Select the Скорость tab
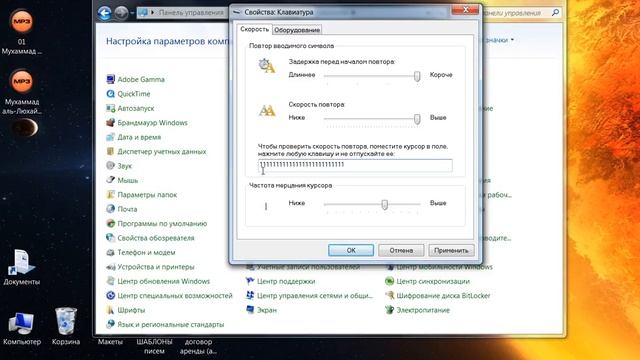This screenshot has height=360, width=640. [254, 29]
